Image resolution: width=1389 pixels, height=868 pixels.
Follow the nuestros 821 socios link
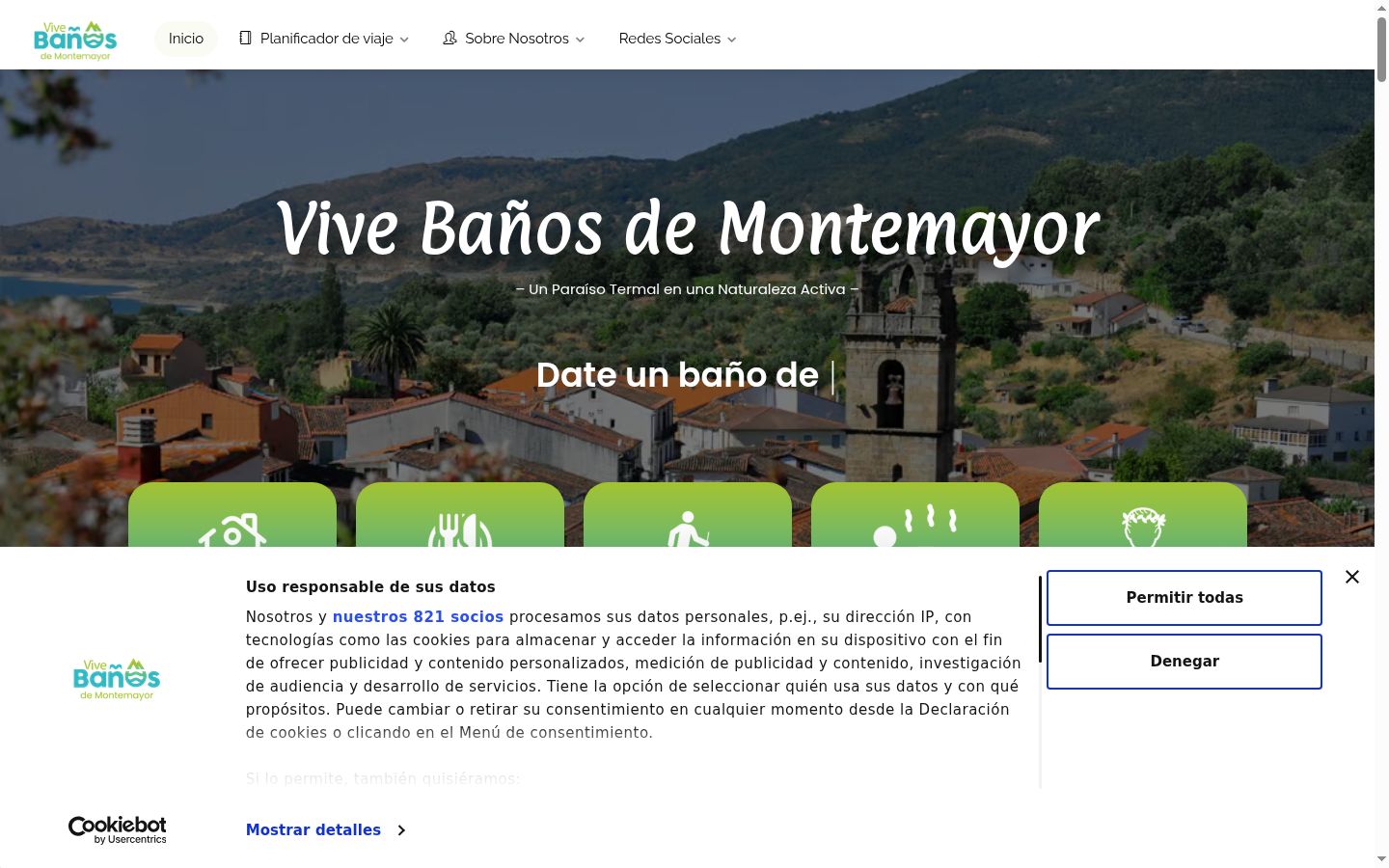[418, 617]
